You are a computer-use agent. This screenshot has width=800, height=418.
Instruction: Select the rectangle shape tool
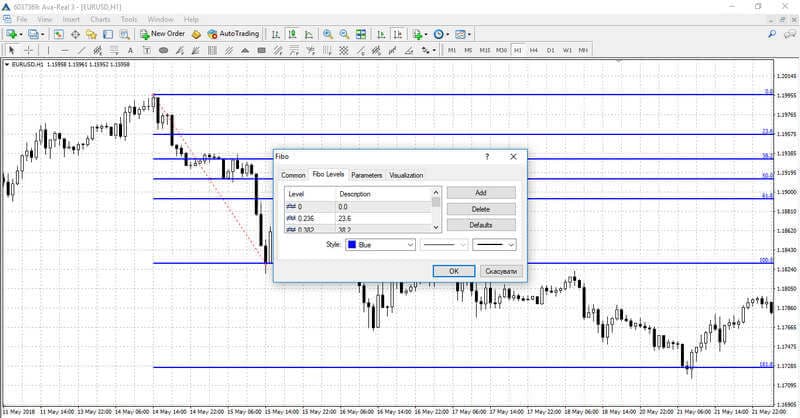click(261, 50)
